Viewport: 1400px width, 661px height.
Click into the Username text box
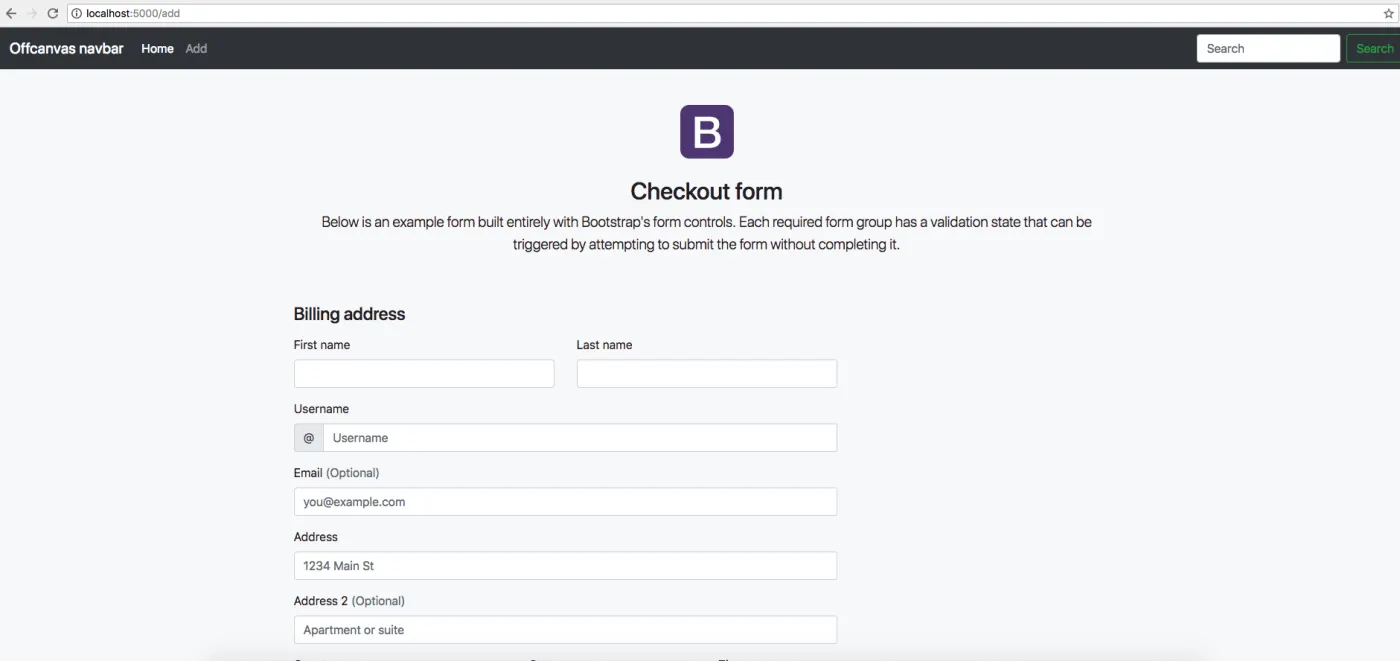(580, 438)
